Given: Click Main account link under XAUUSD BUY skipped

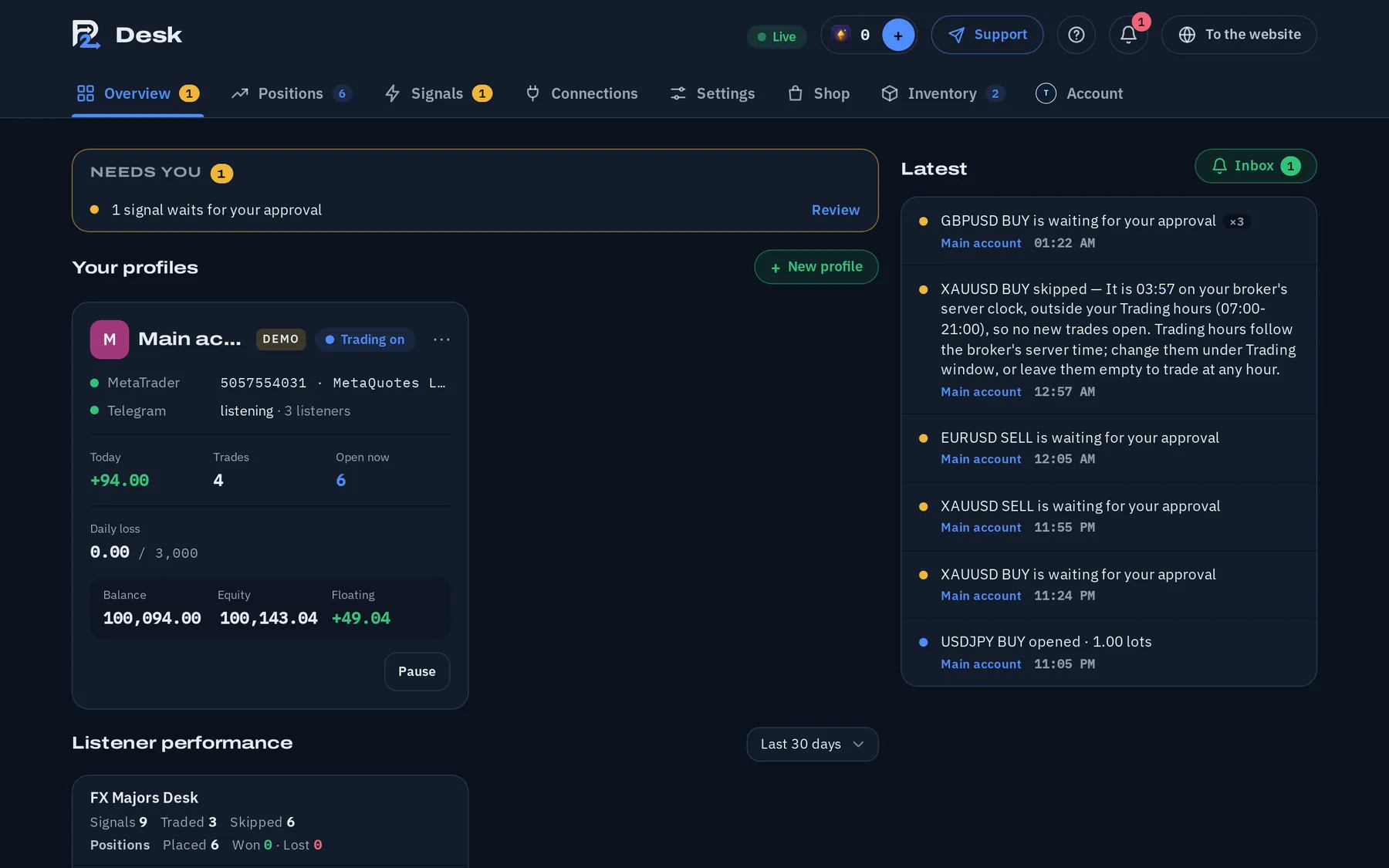Looking at the screenshot, I should coord(981,392).
